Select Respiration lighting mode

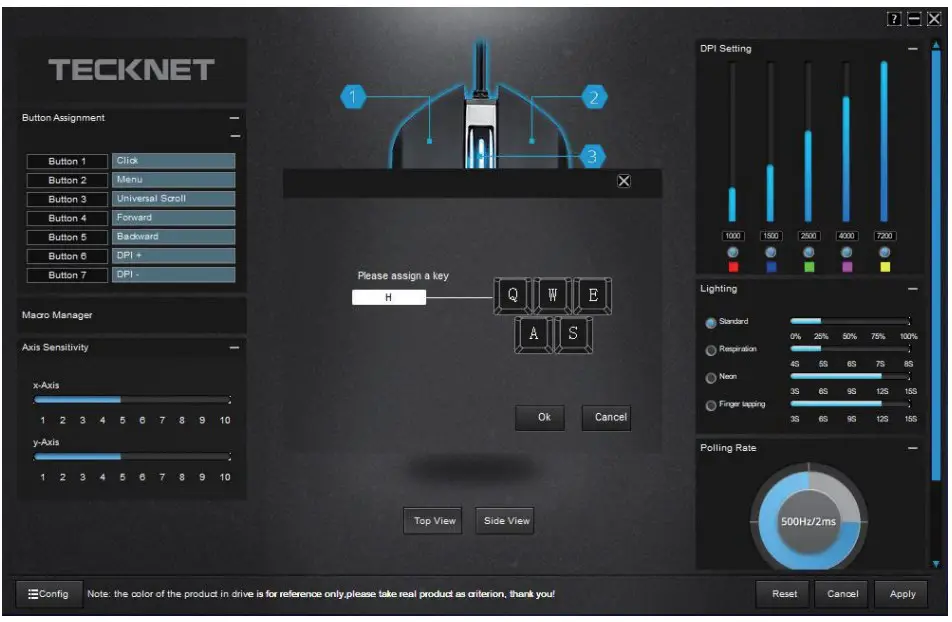point(710,350)
